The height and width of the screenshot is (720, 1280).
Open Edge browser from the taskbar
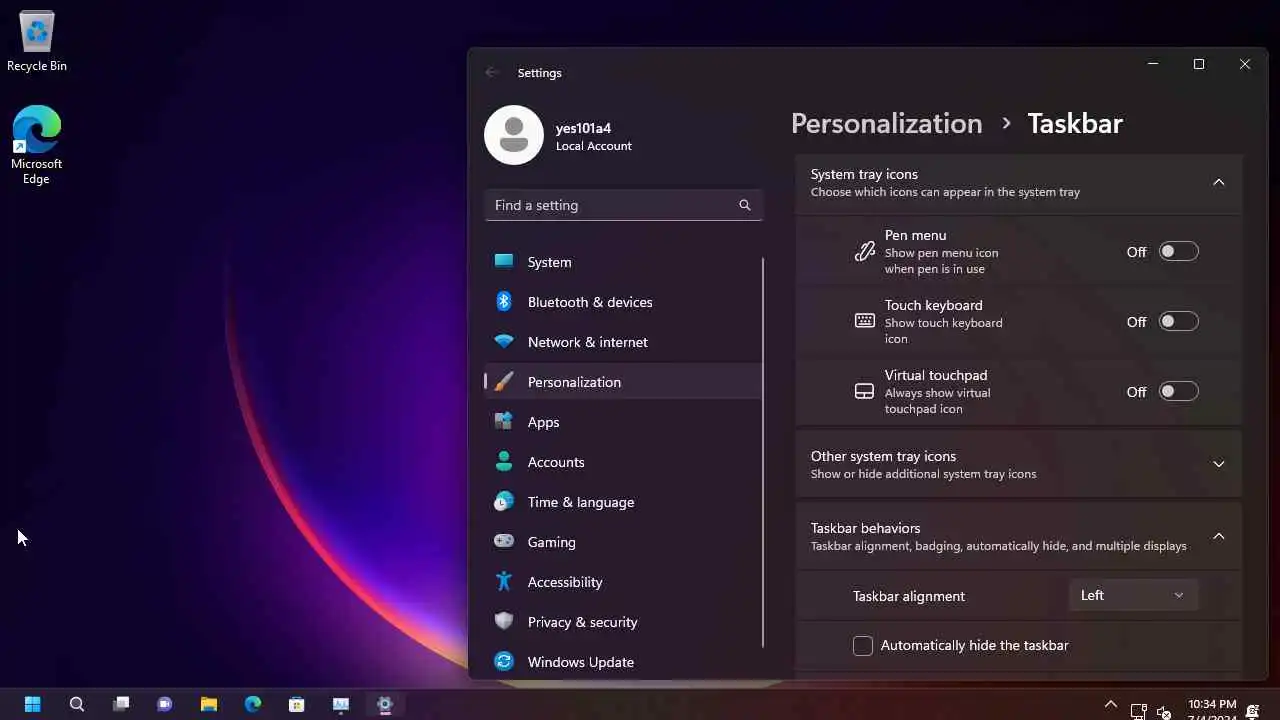(253, 704)
